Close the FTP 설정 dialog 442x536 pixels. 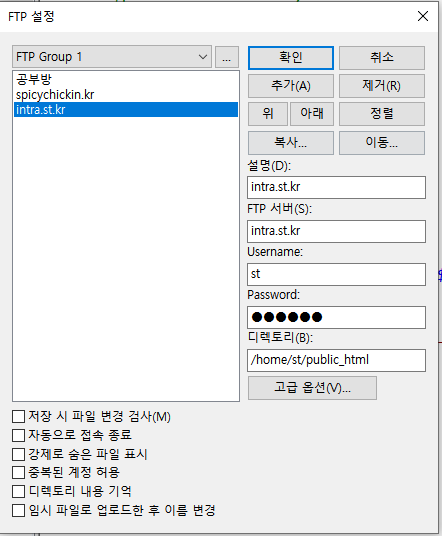pos(423,16)
